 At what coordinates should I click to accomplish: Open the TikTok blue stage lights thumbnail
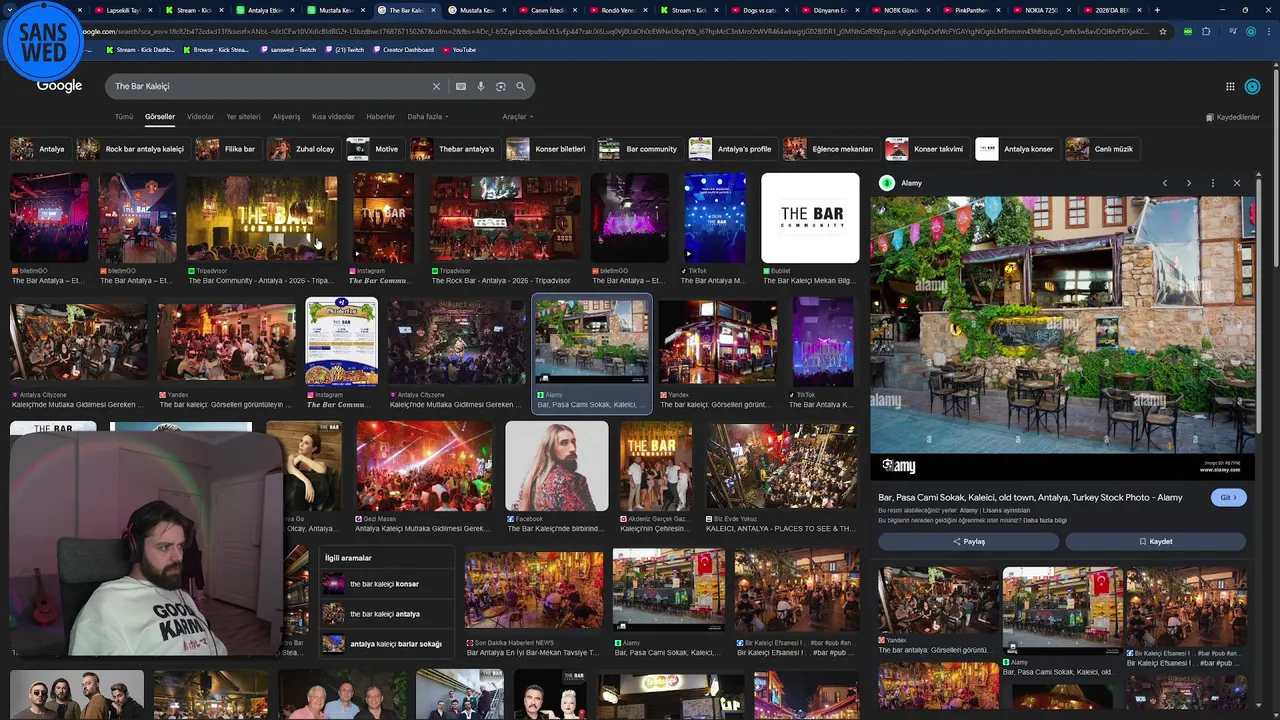point(715,218)
